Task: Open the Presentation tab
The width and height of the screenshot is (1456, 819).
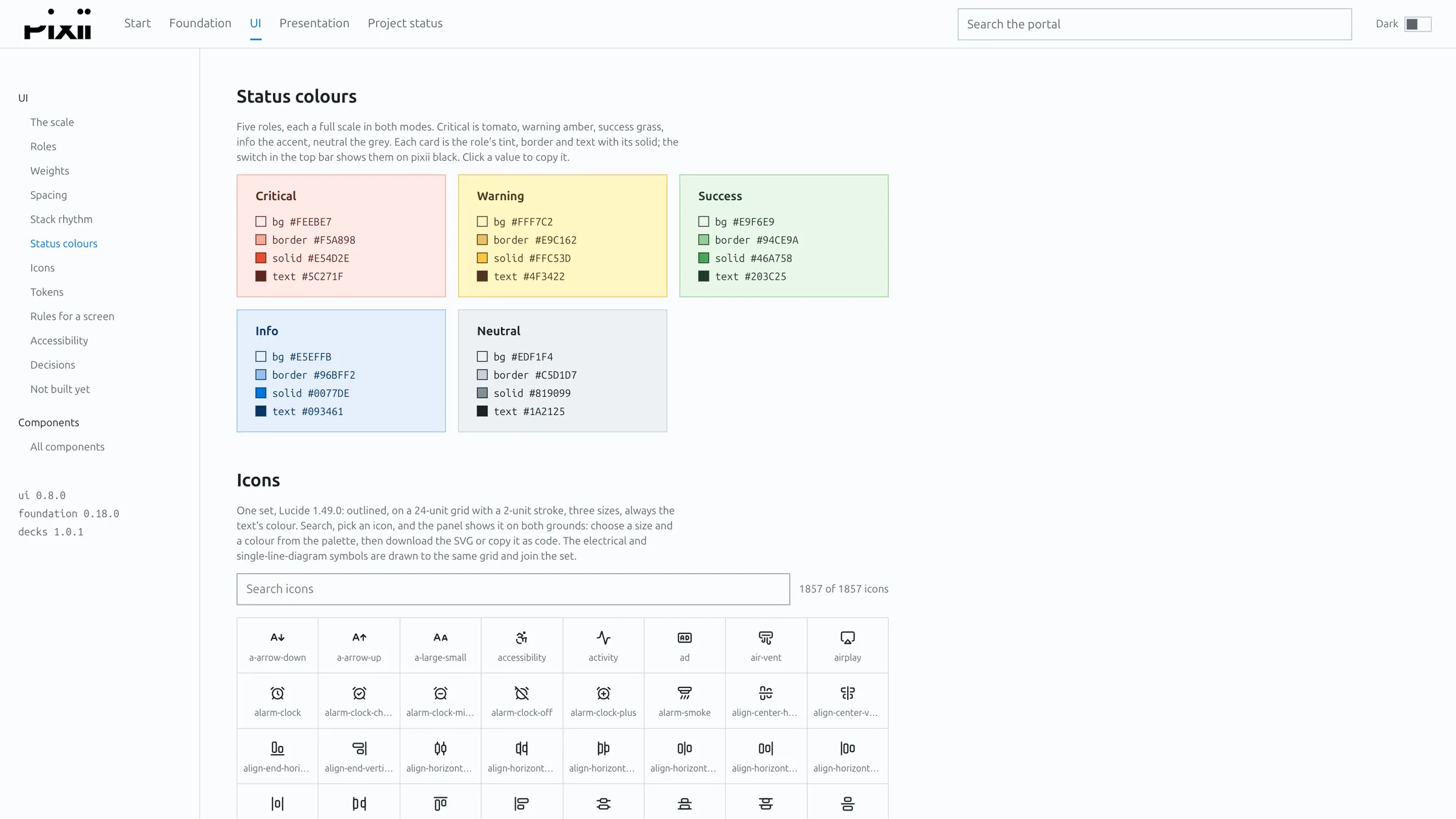Action: (314, 23)
